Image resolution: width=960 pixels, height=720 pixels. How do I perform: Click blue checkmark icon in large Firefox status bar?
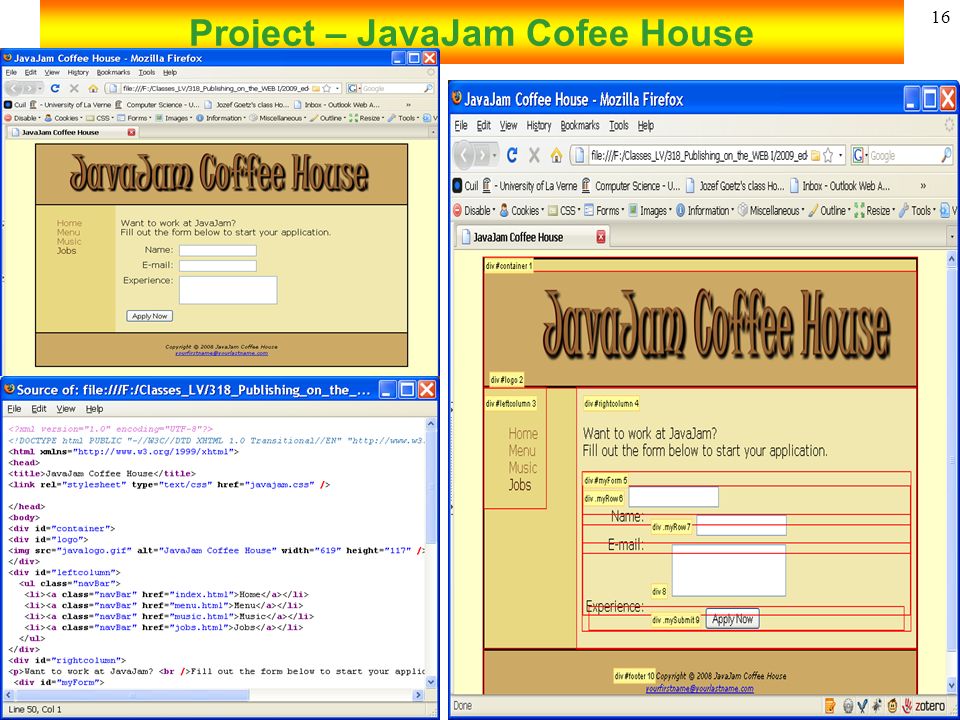point(863,706)
